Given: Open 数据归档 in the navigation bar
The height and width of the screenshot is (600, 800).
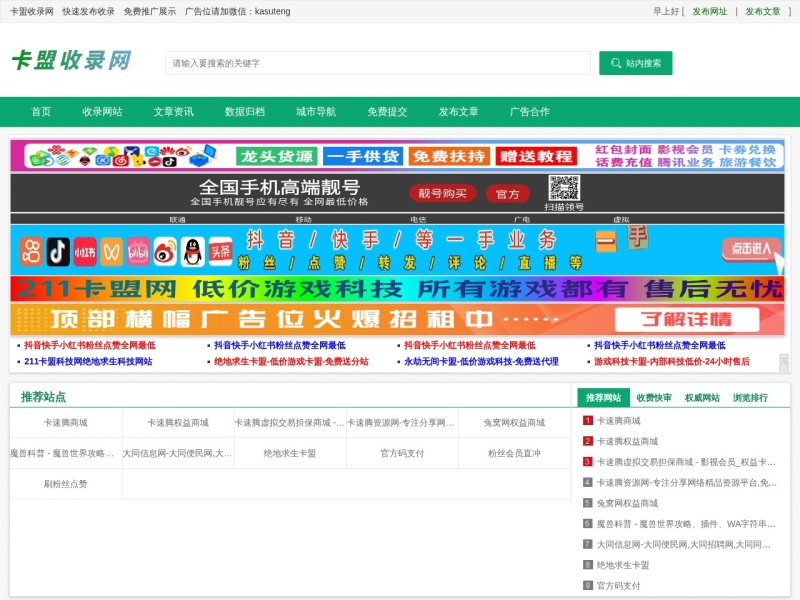Looking at the screenshot, I should click(x=244, y=112).
